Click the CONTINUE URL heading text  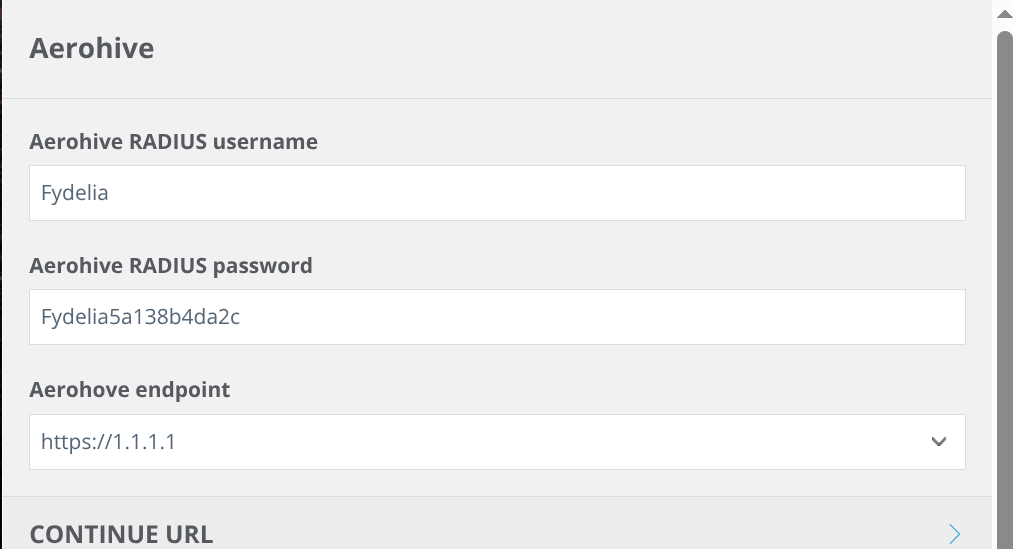click(x=121, y=534)
